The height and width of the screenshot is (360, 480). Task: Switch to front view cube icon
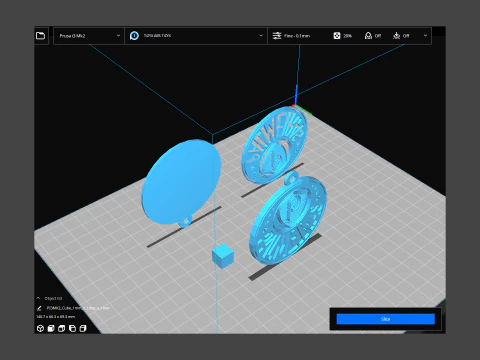(51, 329)
